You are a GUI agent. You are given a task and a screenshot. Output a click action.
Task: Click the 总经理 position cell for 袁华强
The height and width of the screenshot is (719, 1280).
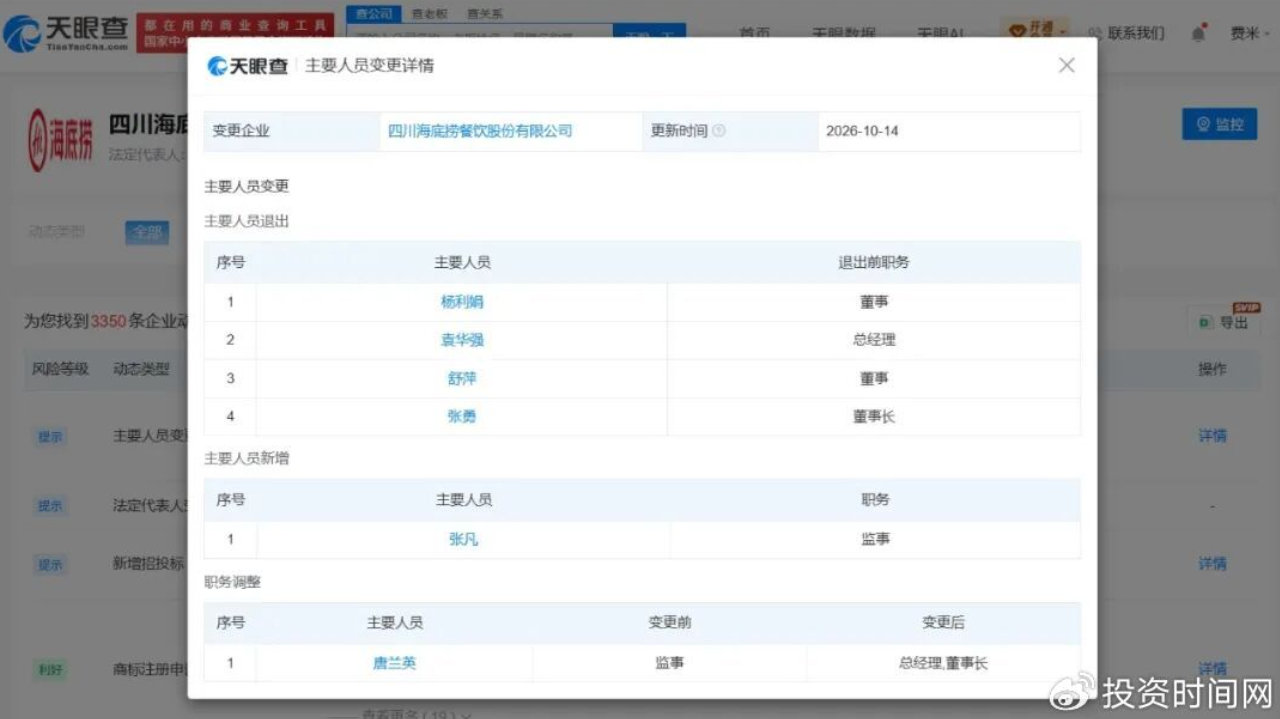[874, 340]
